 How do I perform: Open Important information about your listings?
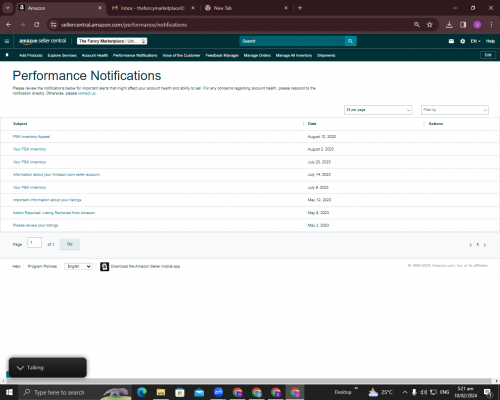pos(47,200)
